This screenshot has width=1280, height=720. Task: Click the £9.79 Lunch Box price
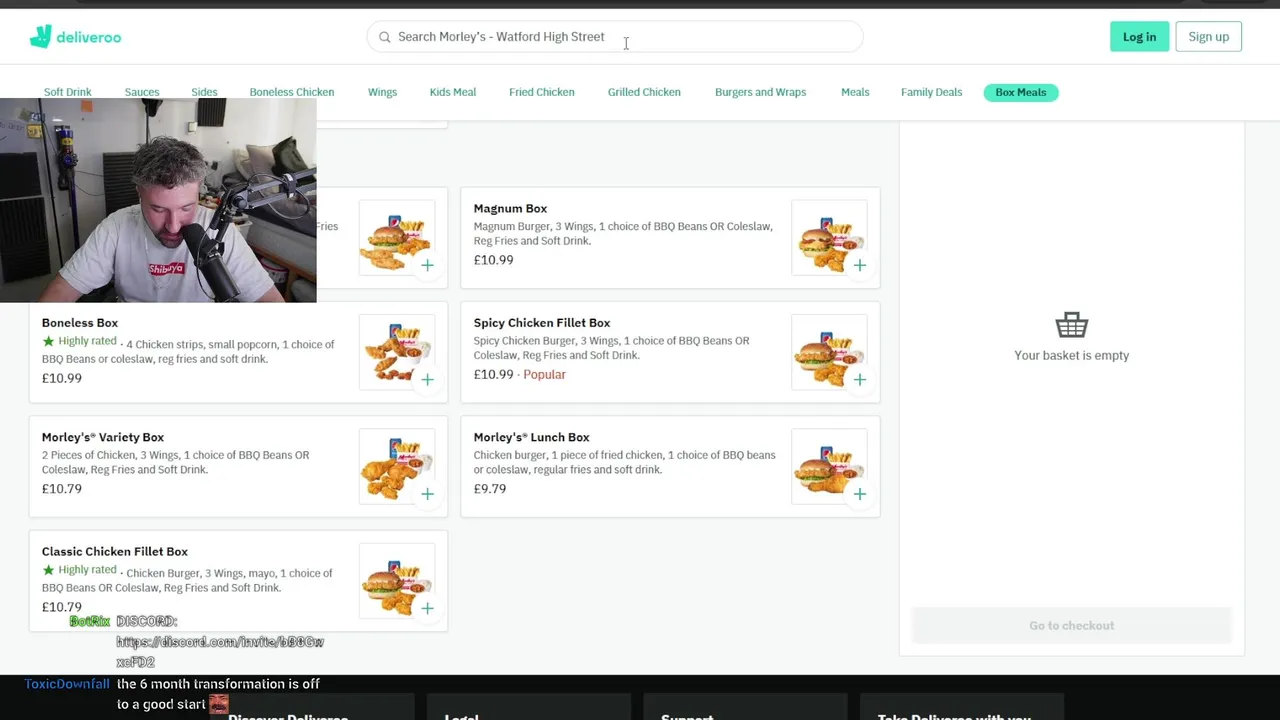pyautogui.click(x=490, y=489)
